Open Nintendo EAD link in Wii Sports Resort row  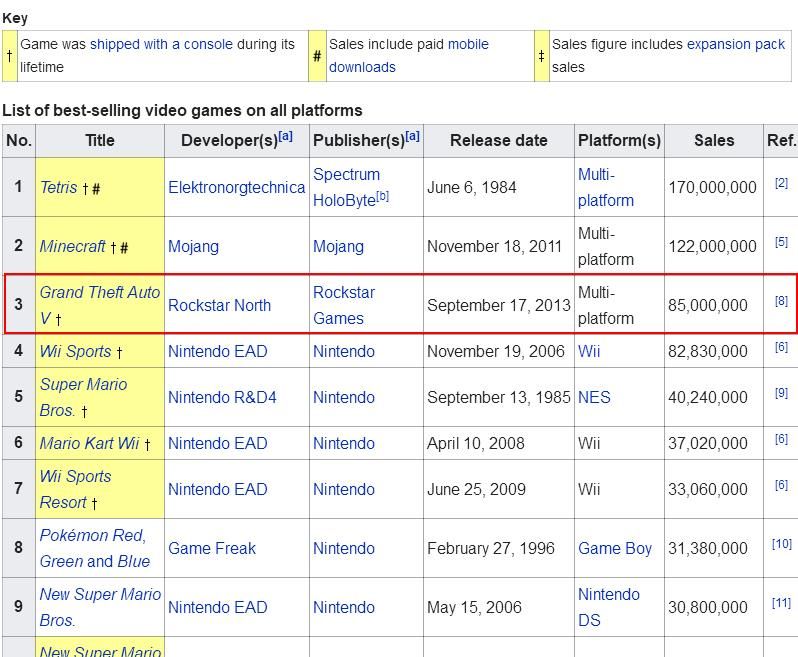tap(218, 489)
